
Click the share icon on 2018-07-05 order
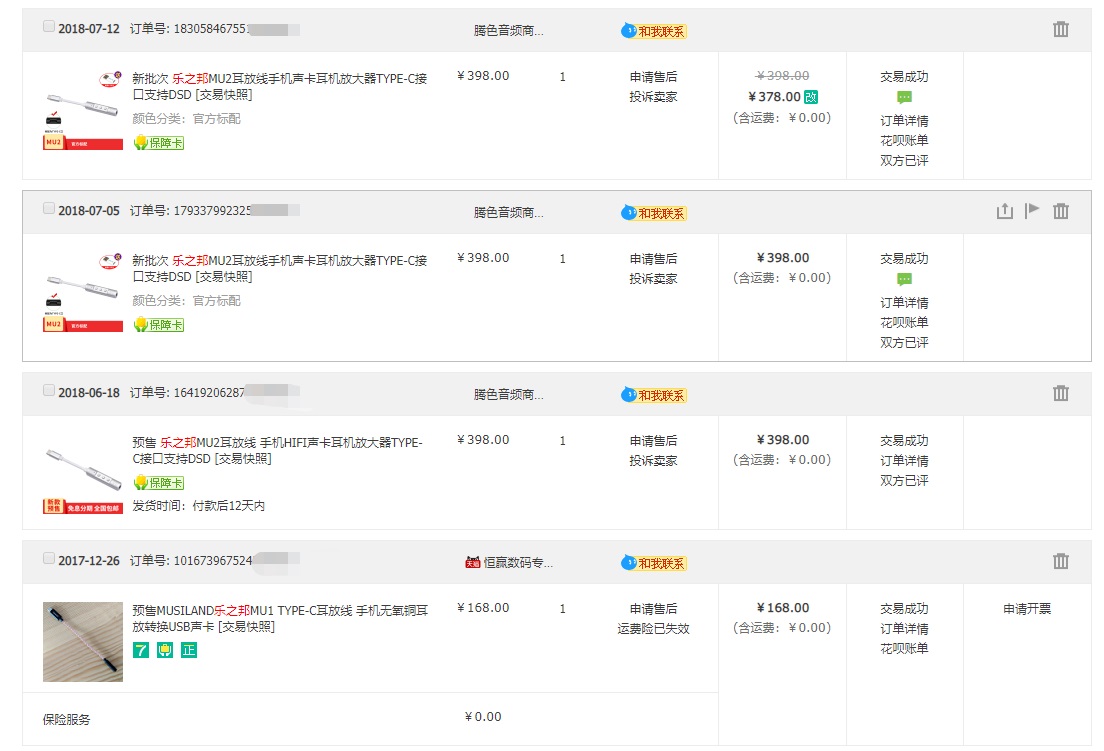[x=1004, y=211]
